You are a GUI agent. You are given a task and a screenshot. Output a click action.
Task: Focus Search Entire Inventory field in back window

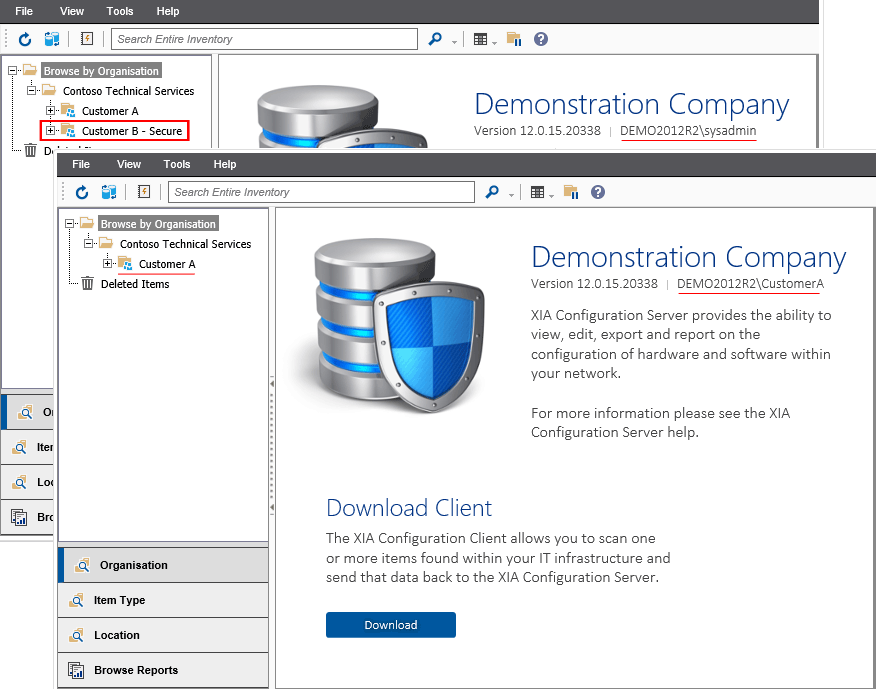coord(264,39)
